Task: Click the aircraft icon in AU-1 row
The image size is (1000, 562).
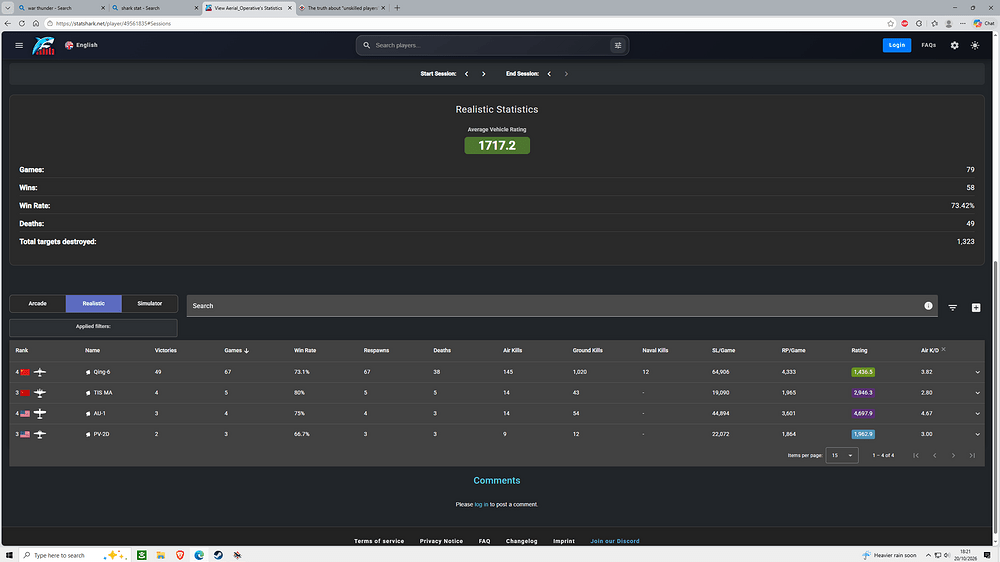Action: 40,413
